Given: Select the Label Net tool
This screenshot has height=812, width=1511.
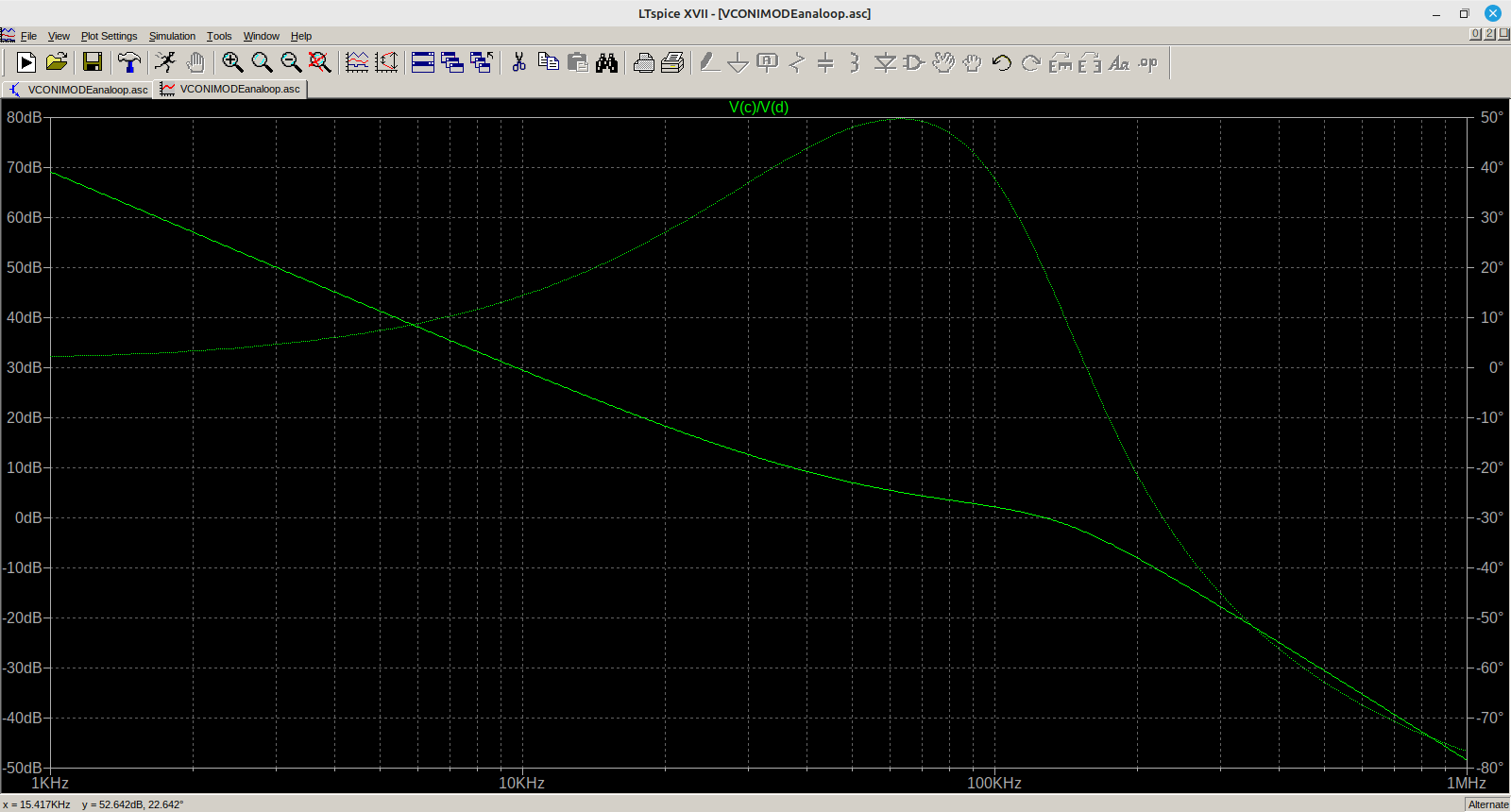Looking at the screenshot, I should pos(768,62).
